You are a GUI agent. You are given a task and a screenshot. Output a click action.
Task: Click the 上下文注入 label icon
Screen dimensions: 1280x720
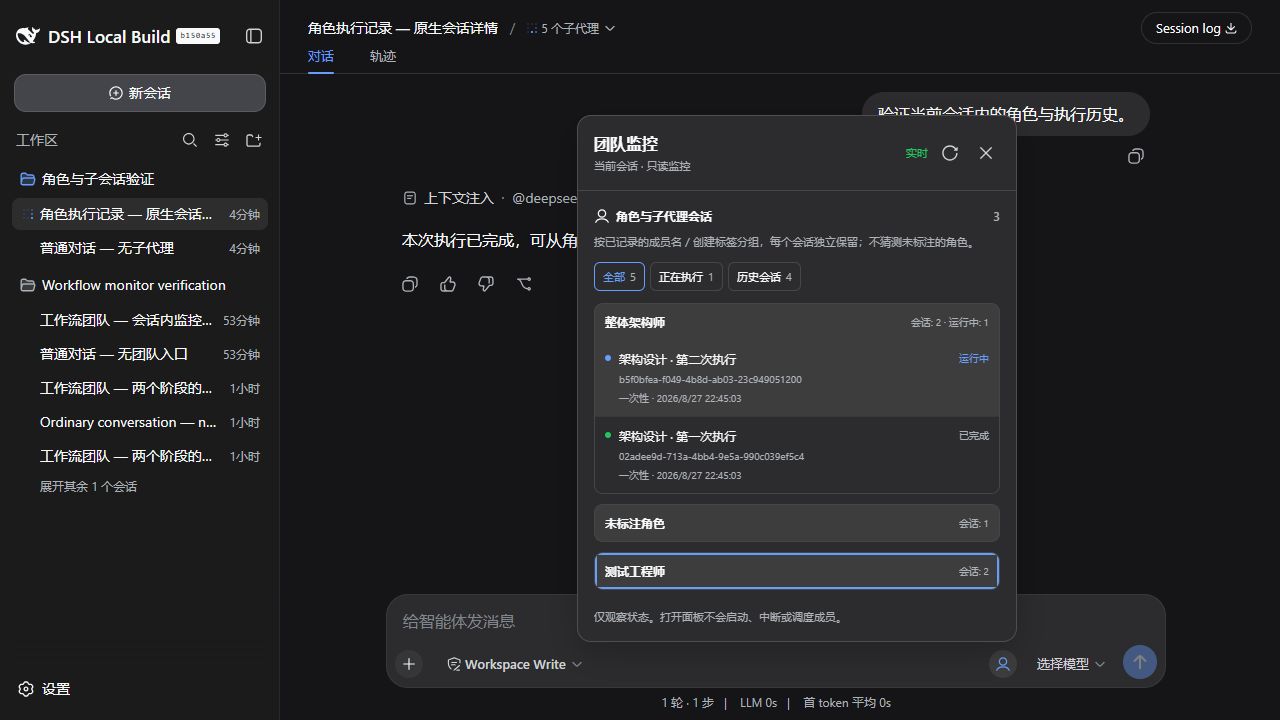409,198
